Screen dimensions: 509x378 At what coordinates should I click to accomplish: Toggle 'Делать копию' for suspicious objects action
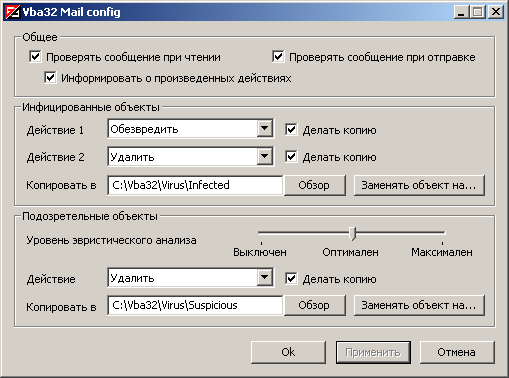291,279
